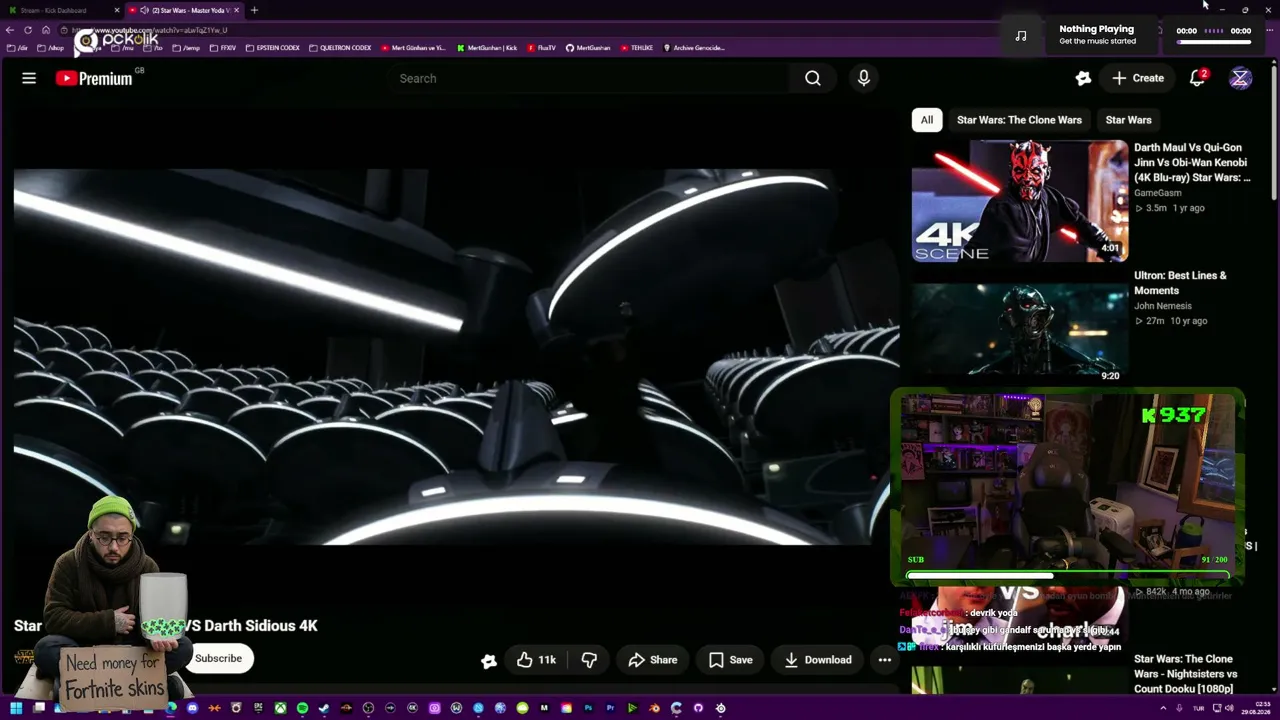Screen dimensions: 1280x720
Task: Open the Ultron video thumbnail
Action: 1020,329
